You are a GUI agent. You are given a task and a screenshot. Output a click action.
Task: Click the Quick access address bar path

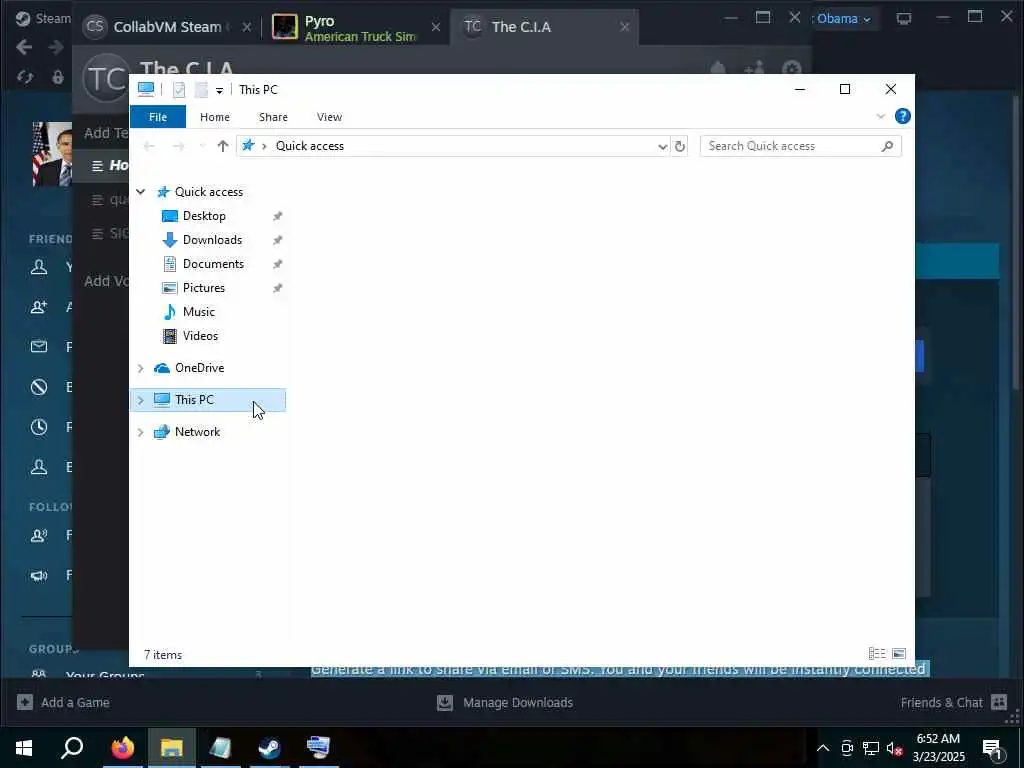click(310, 146)
